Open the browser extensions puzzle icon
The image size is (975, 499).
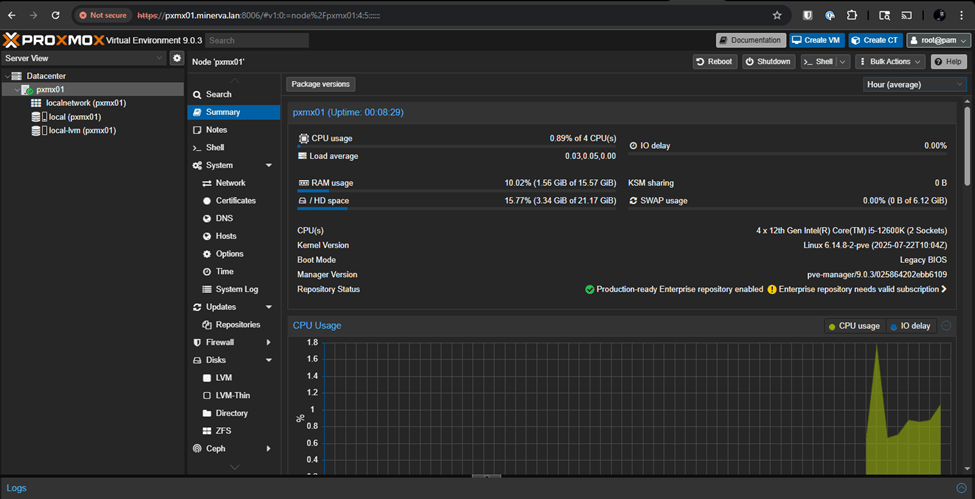click(852, 16)
